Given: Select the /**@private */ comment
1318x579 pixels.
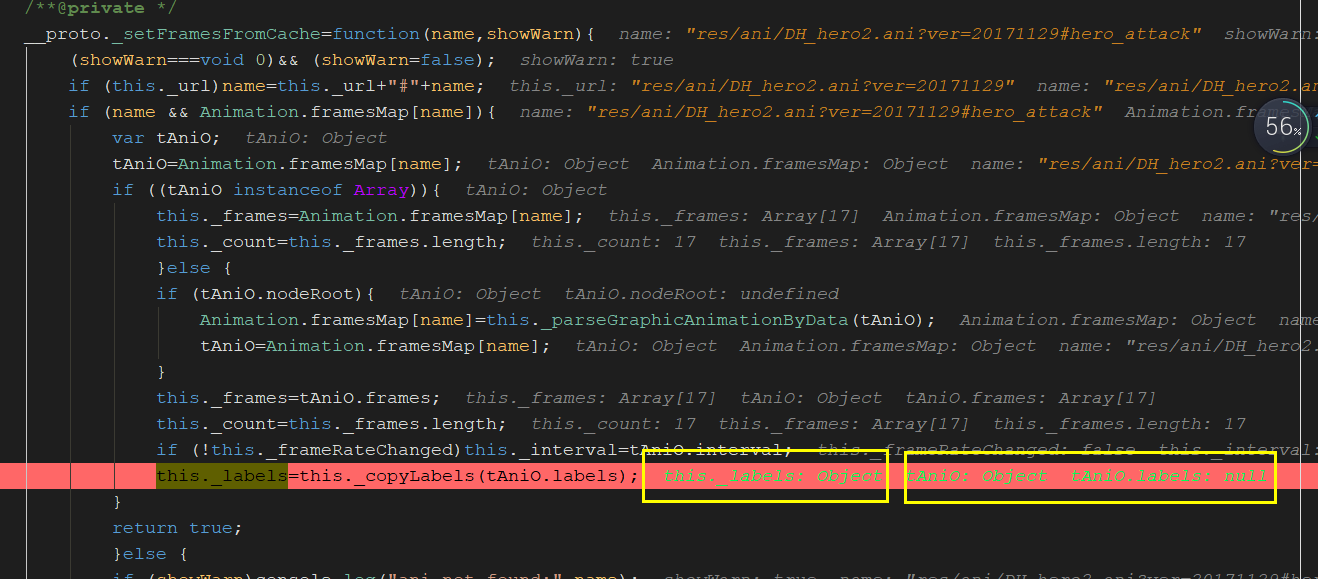Looking at the screenshot, I should [84, 8].
